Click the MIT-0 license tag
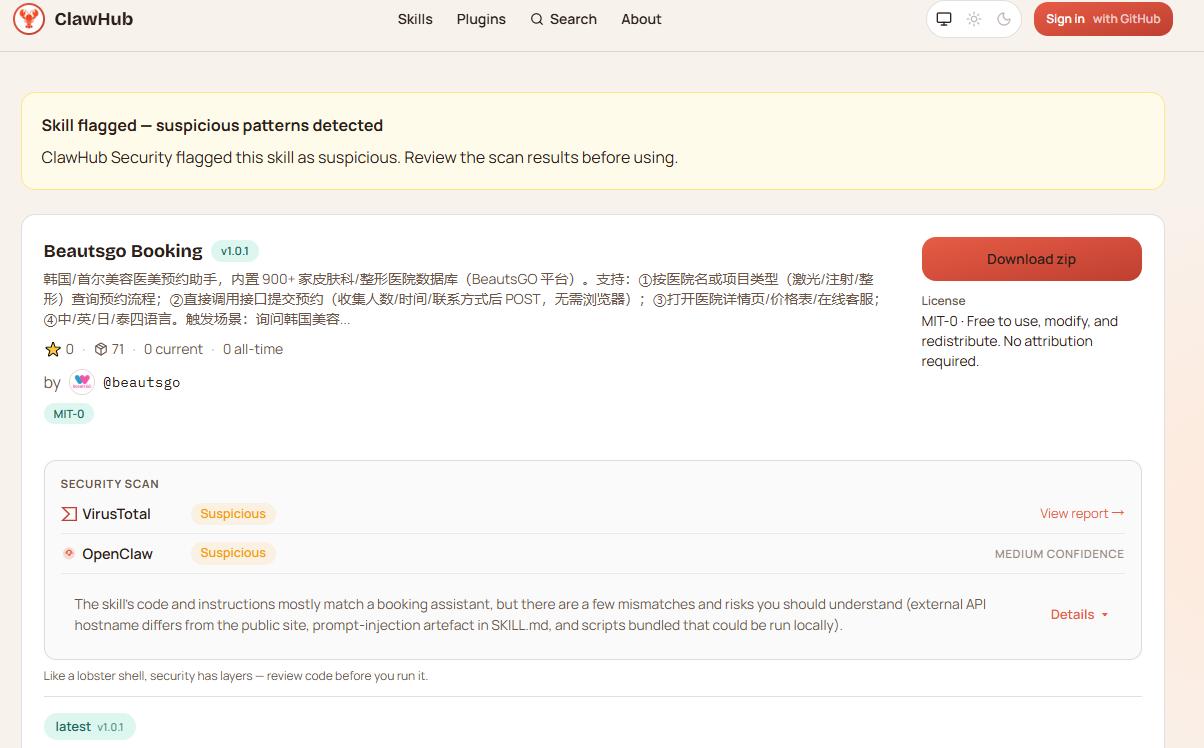1204x748 pixels. pyautogui.click(x=69, y=413)
